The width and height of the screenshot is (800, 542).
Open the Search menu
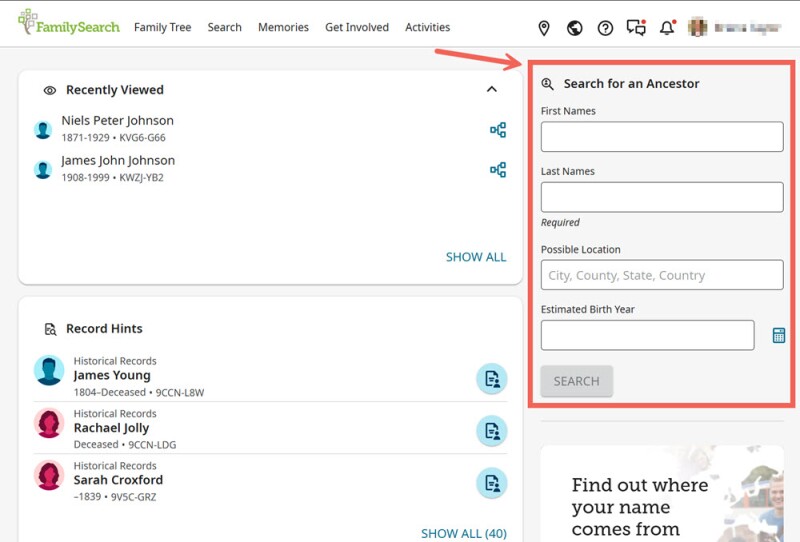point(224,27)
